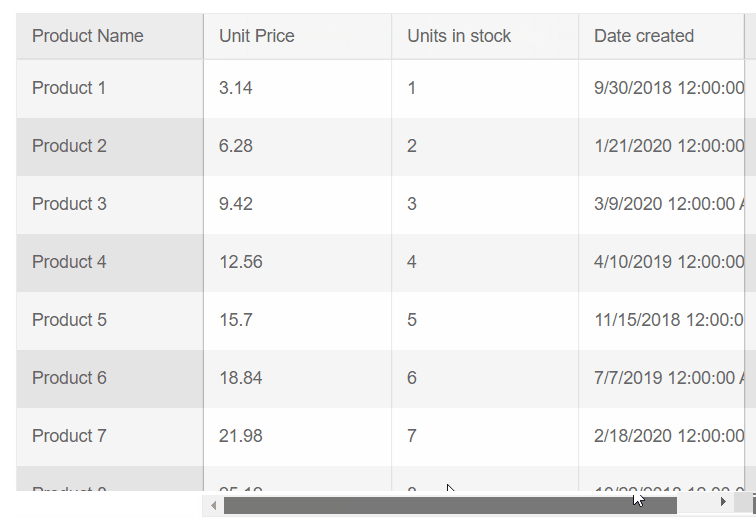Select the Product 2 row name cell
This screenshot has height=519, width=756.
(x=69, y=146)
